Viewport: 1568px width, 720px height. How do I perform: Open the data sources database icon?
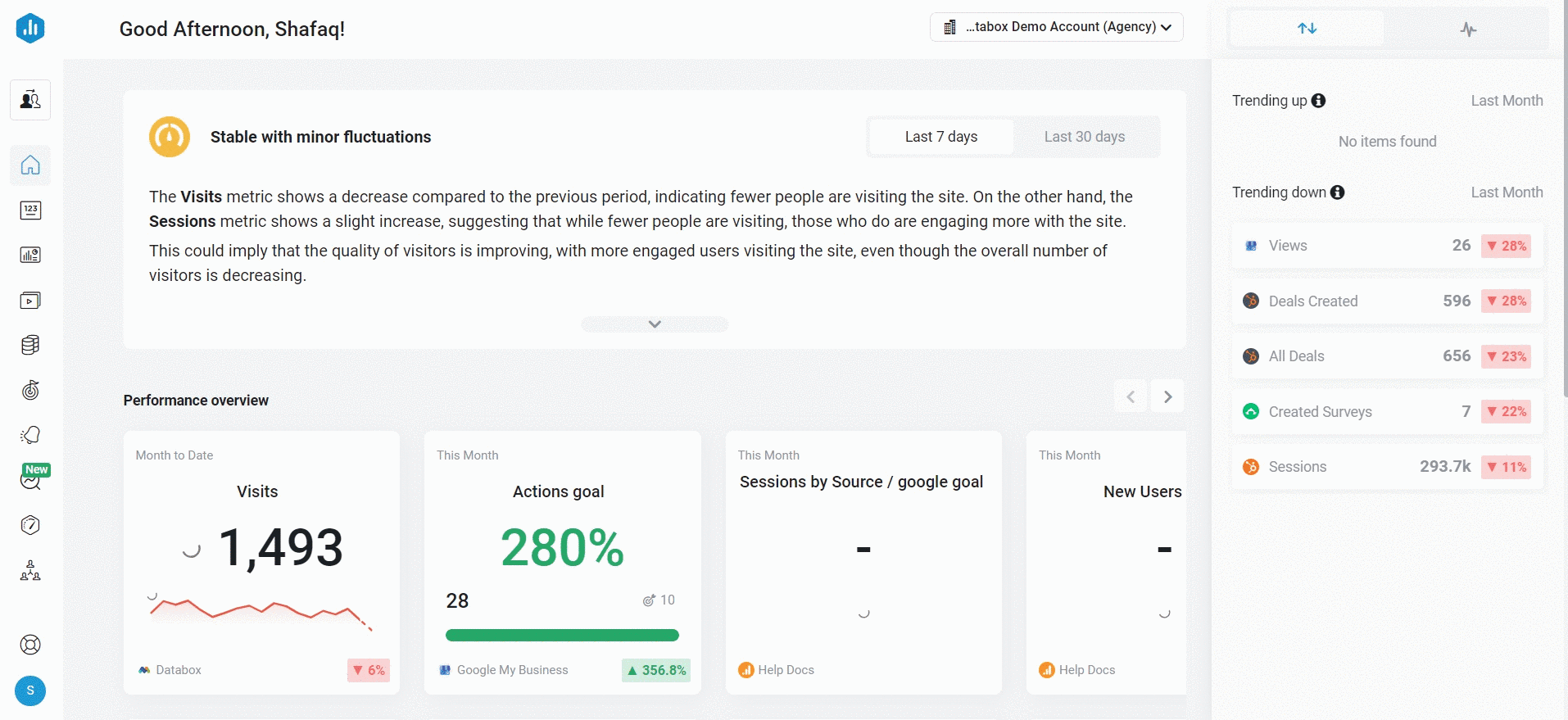(30, 345)
